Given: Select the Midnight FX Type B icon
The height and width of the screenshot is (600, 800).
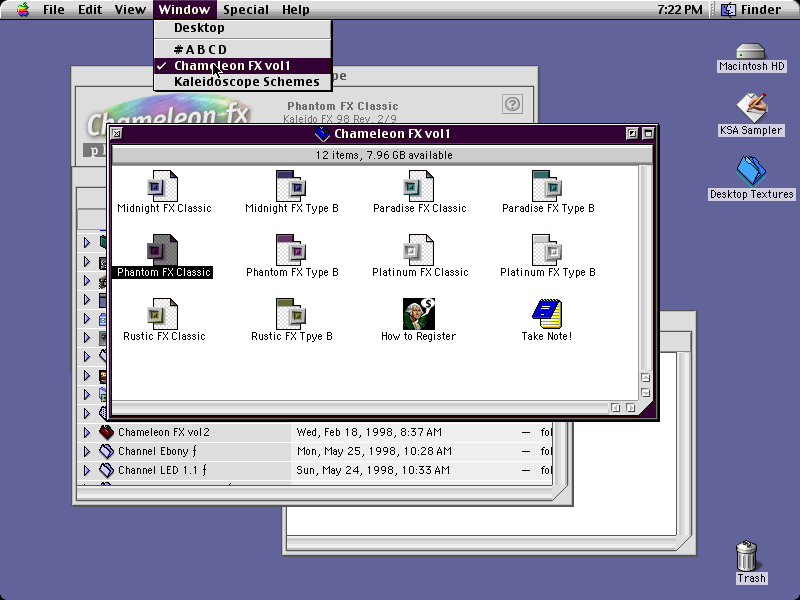Looking at the screenshot, I should tap(291, 186).
